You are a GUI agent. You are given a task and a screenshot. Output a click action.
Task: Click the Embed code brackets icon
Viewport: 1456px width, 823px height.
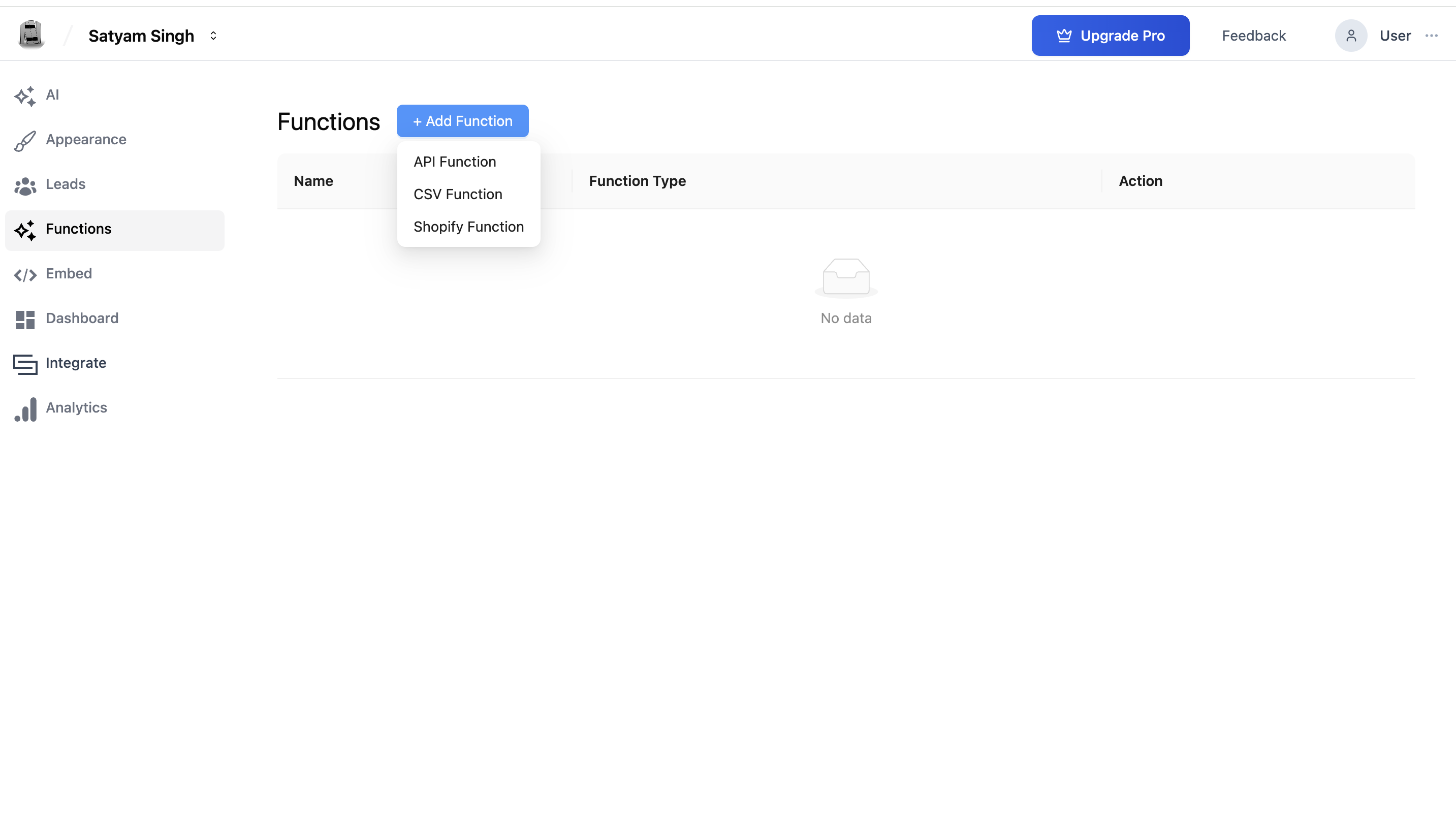pyautogui.click(x=25, y=275)
